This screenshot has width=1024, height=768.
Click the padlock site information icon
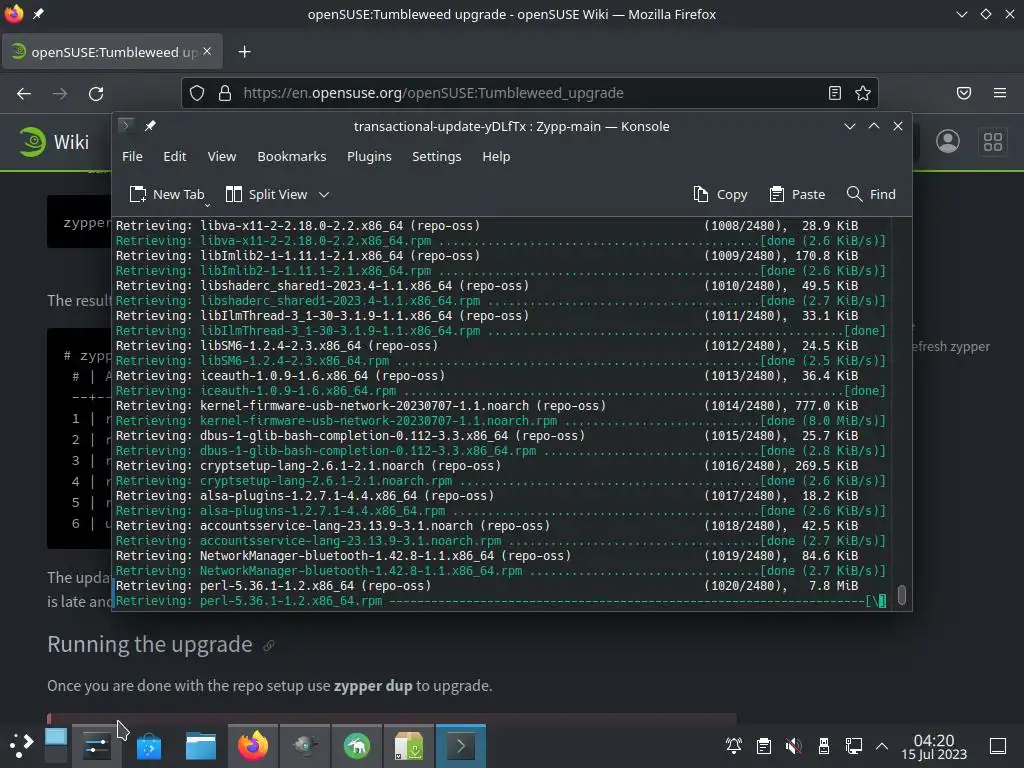(225, 93)
